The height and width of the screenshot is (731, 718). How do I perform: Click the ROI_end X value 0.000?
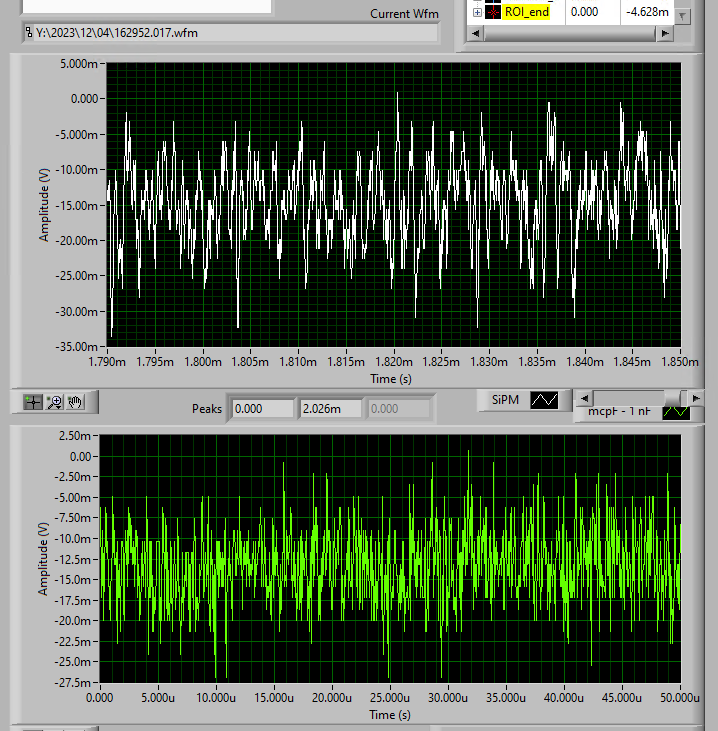pos(584,12)
